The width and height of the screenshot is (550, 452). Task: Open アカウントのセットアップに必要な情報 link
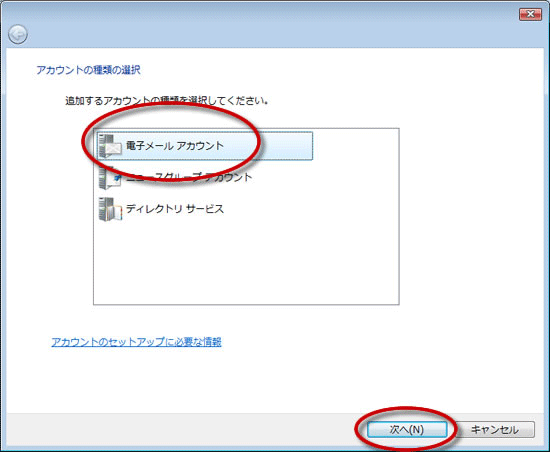click(x=136, y=342)
